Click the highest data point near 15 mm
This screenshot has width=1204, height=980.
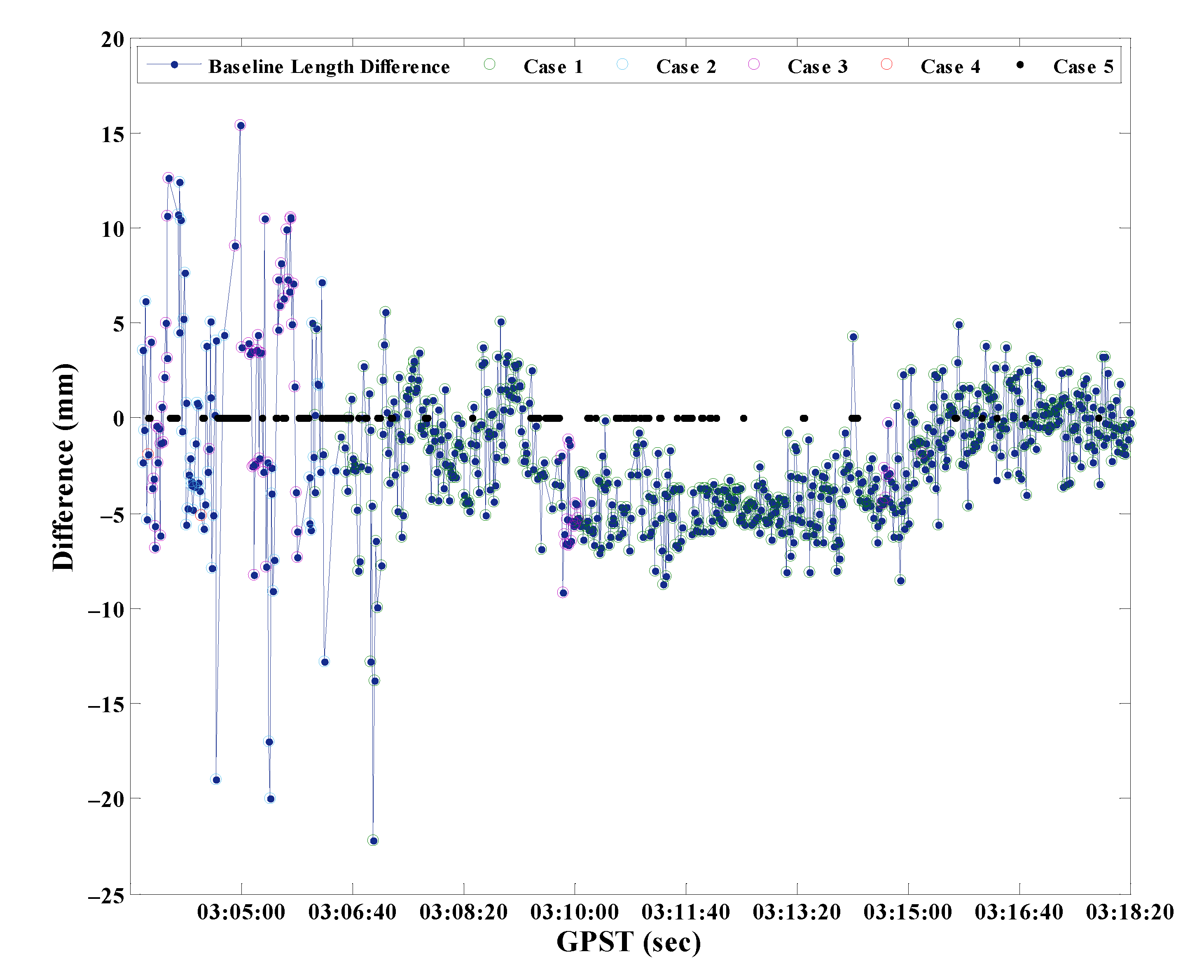241,125
